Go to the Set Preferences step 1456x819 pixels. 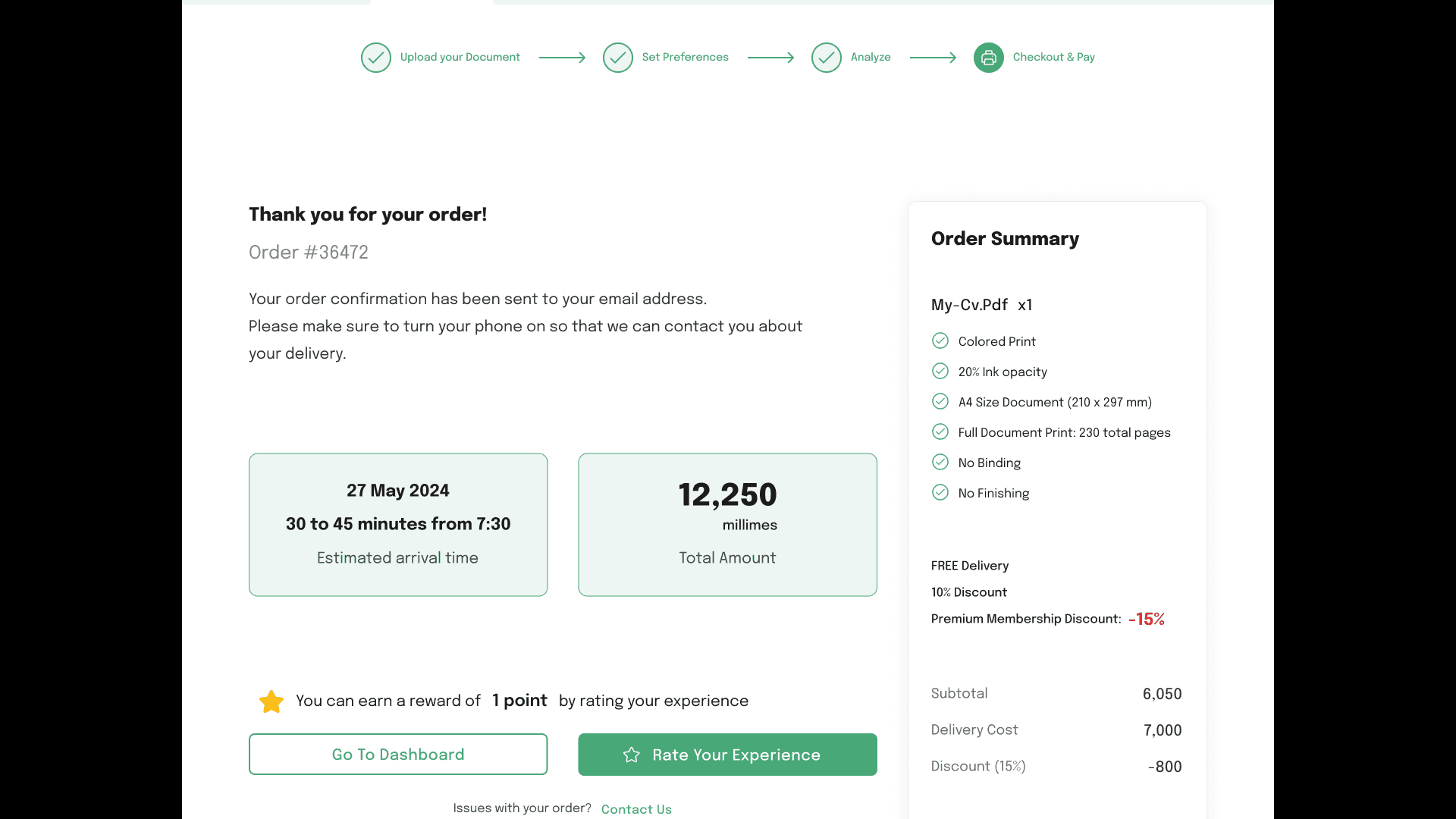(685, 58)
